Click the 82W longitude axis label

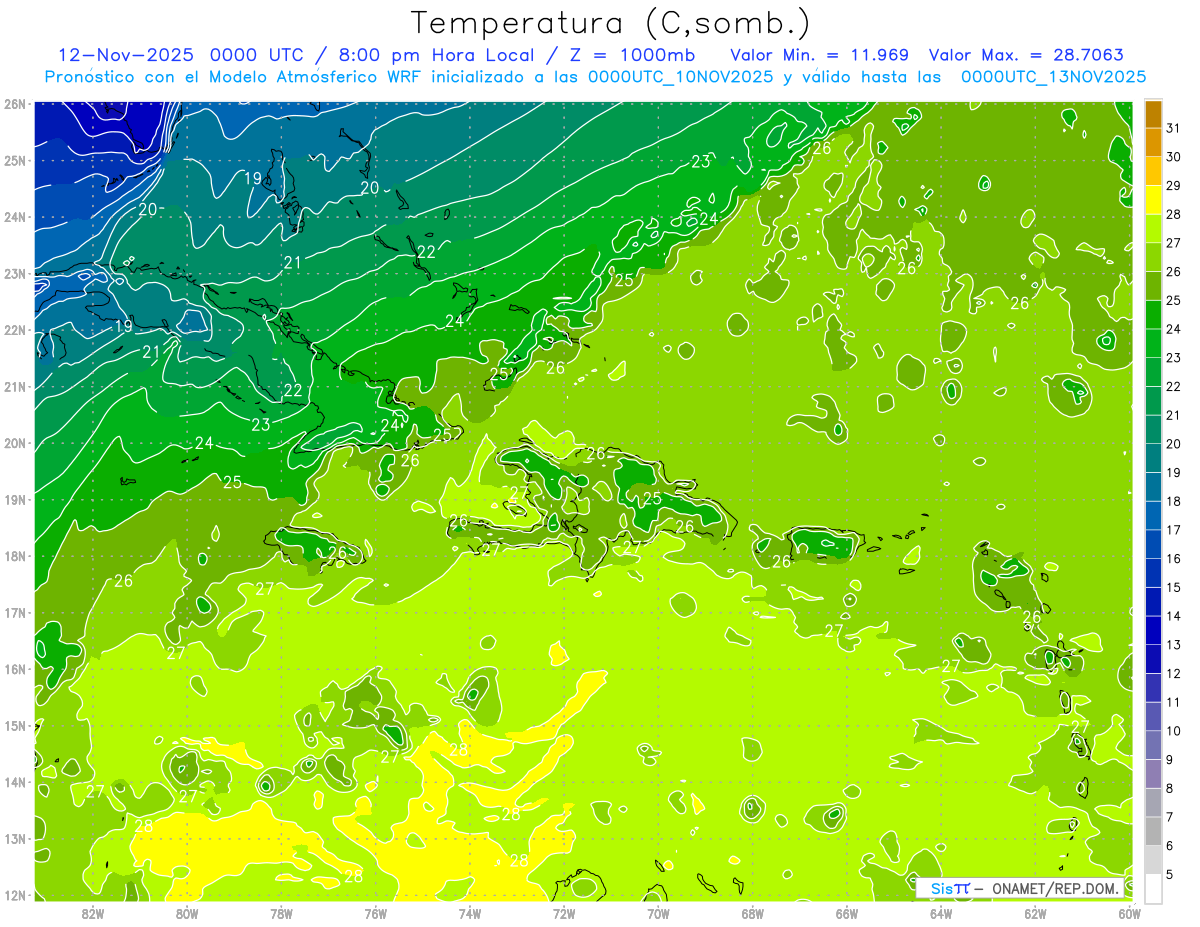point(93,913)
